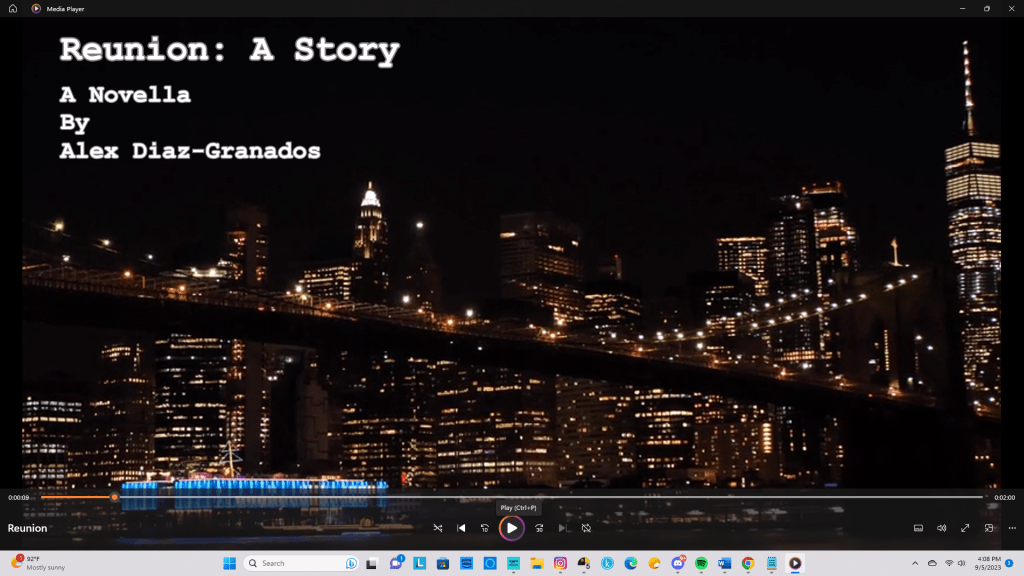Enter full screen mode
The width and height of the screenshot is (1024, 576).
(x=966, y=528)
